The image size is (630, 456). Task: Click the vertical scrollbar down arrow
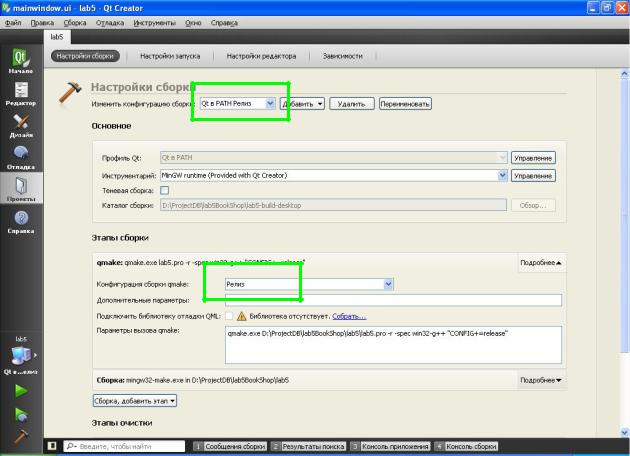click(624, 432)
